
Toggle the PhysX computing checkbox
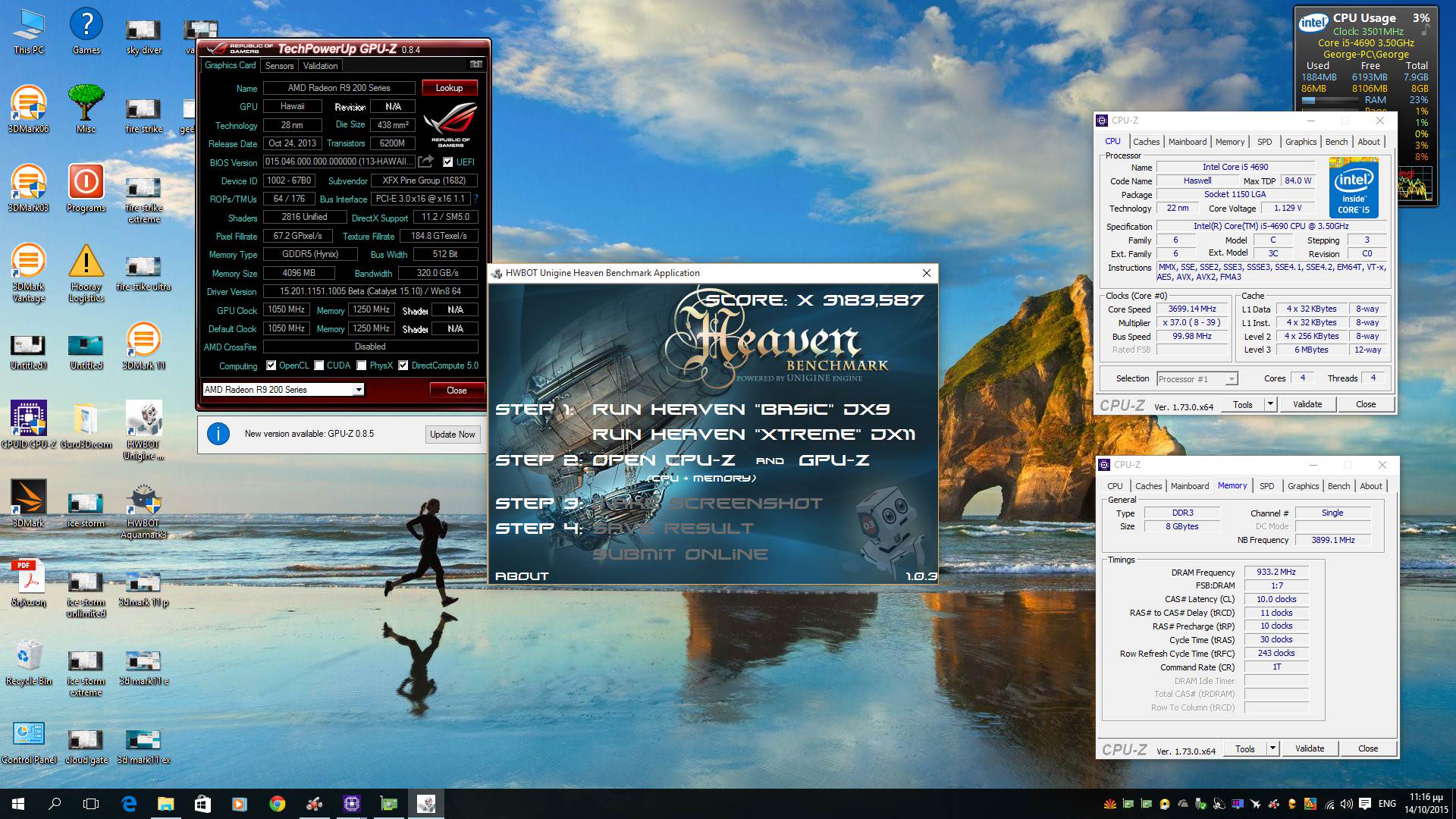pos(362,366)
